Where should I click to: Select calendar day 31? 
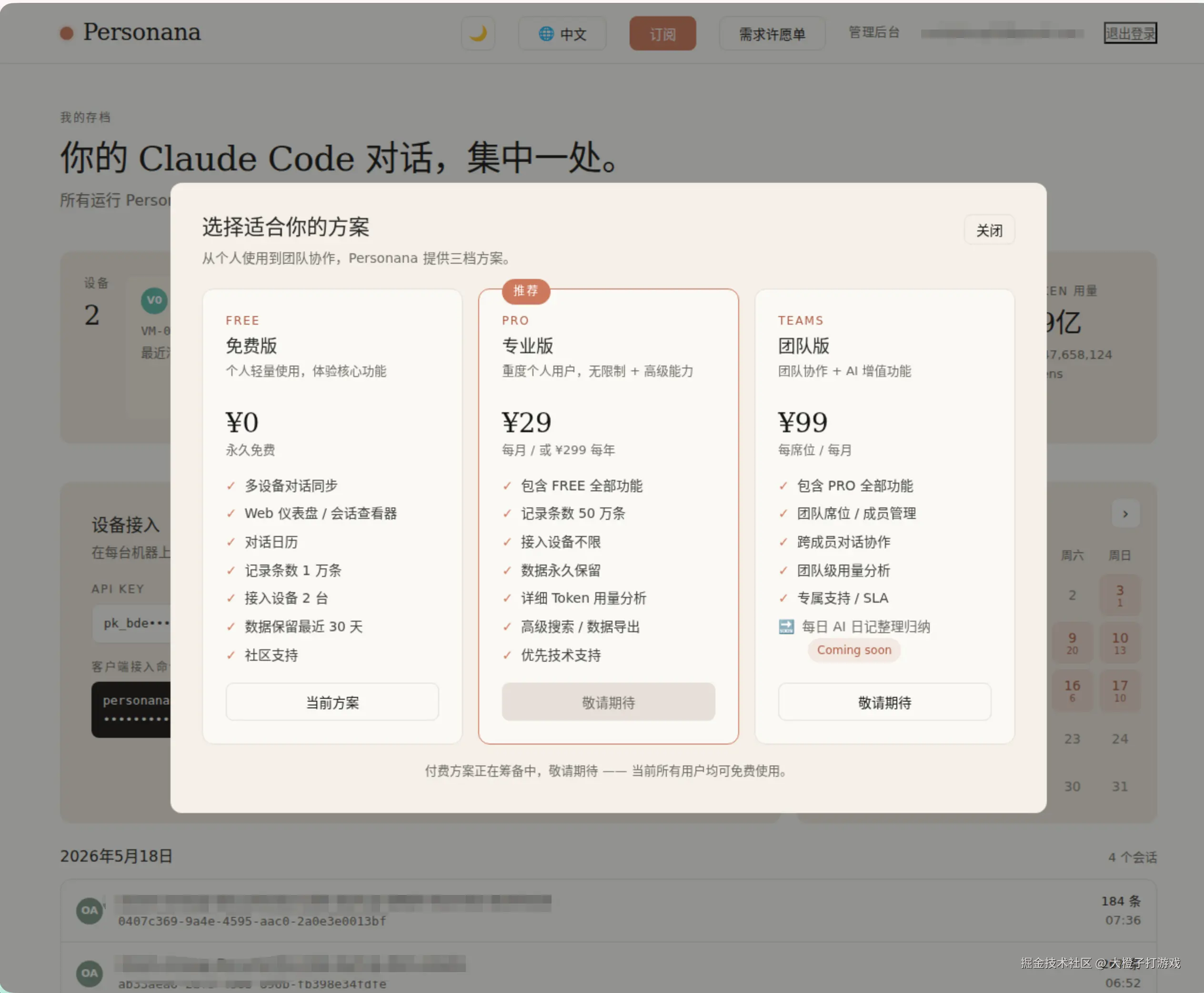pos(1120,786)
